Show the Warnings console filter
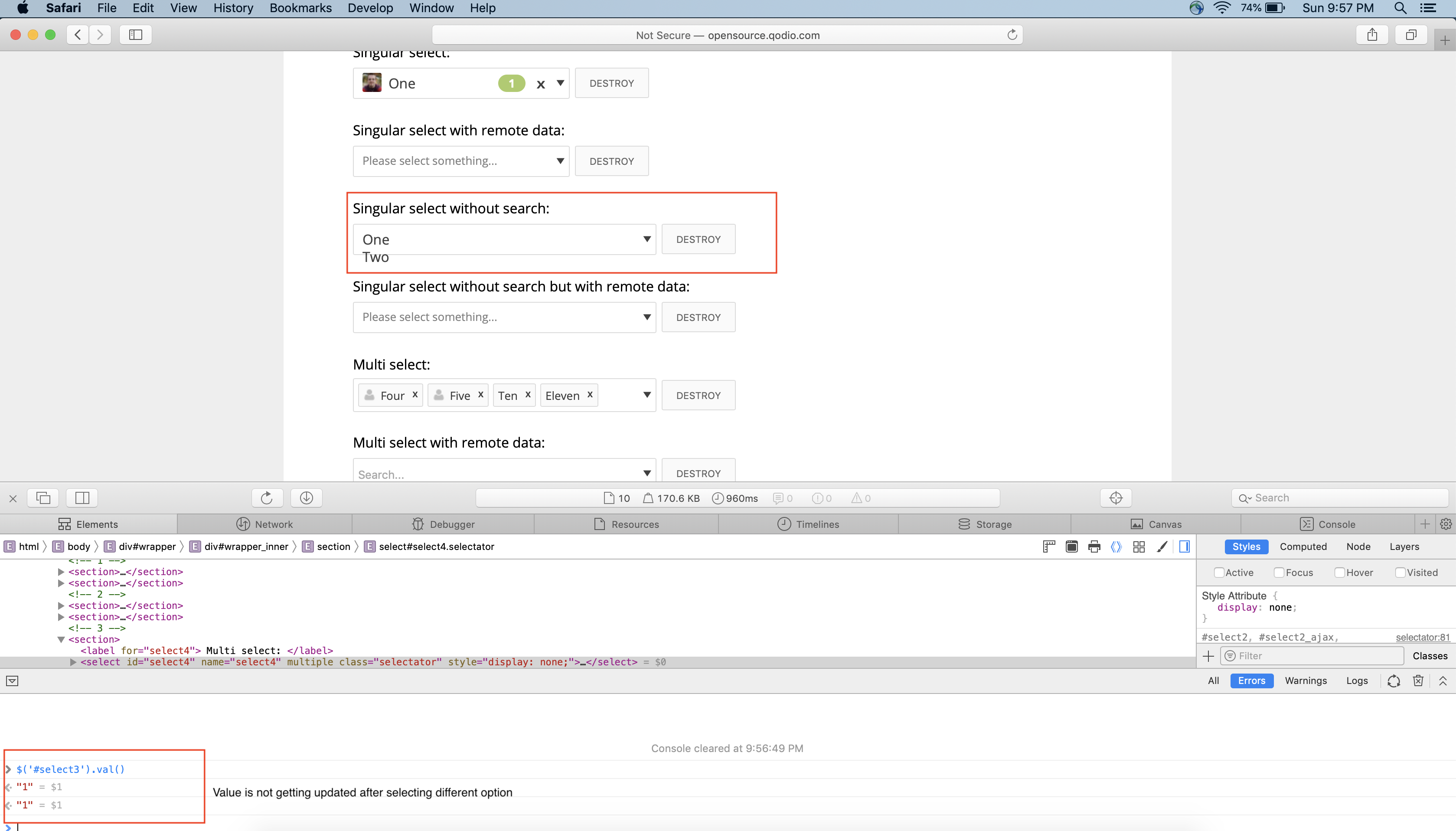Image resolution: width=1456 pixels, height=831 pixels. (x=1306, y=681)
